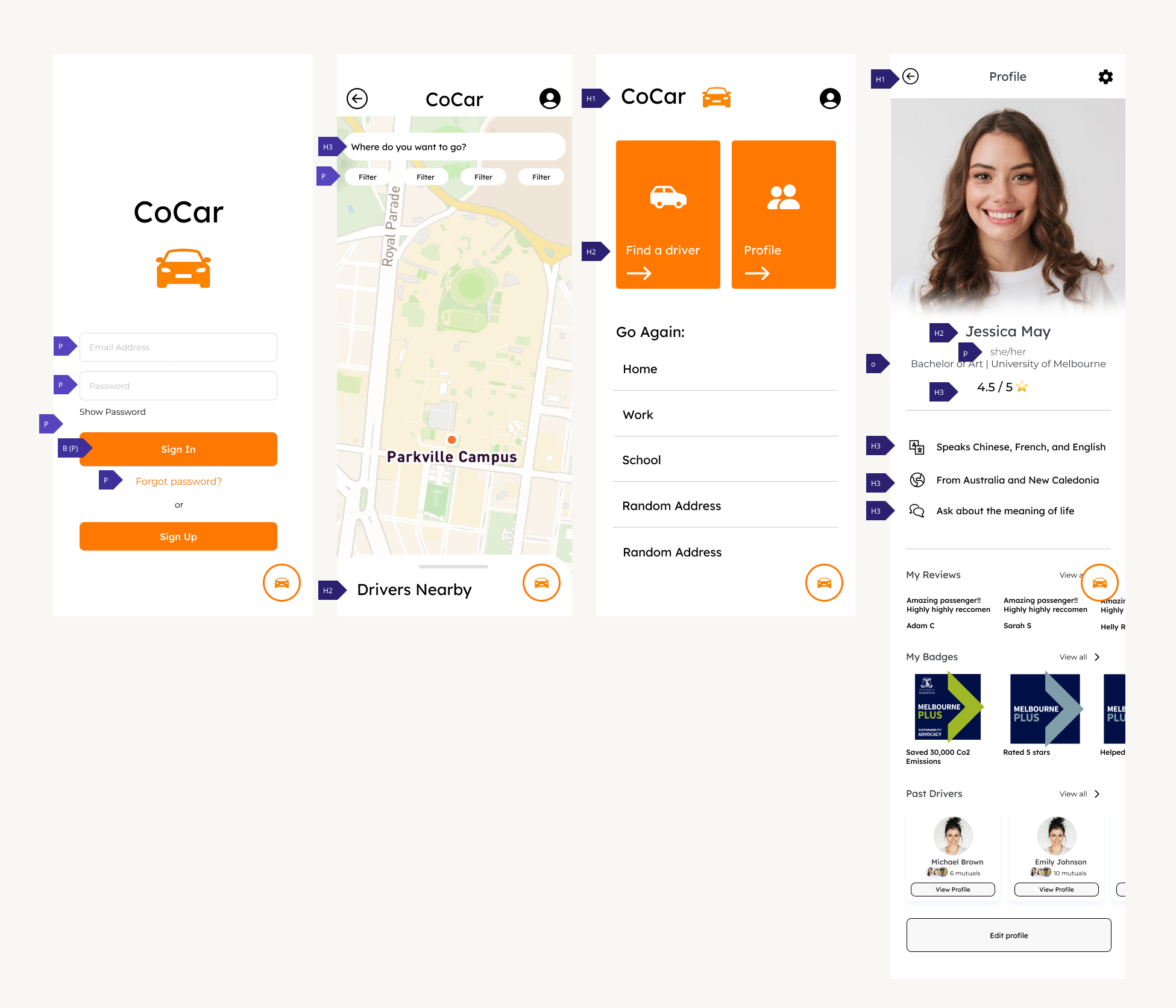Screen dimensions: 1176x1008
Task: Select the last Filter chip
Action: (541, 177)
